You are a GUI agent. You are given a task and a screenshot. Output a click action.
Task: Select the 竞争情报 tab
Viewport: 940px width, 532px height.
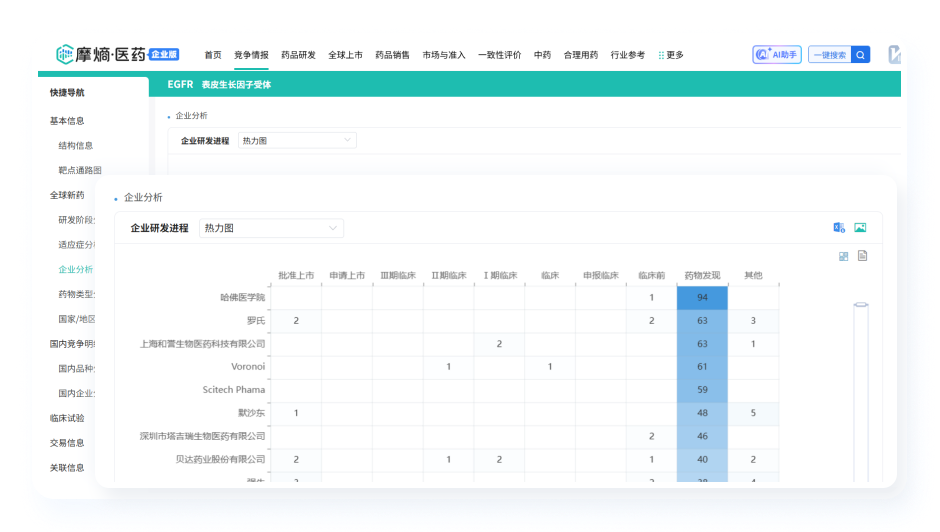pos(251,55)
